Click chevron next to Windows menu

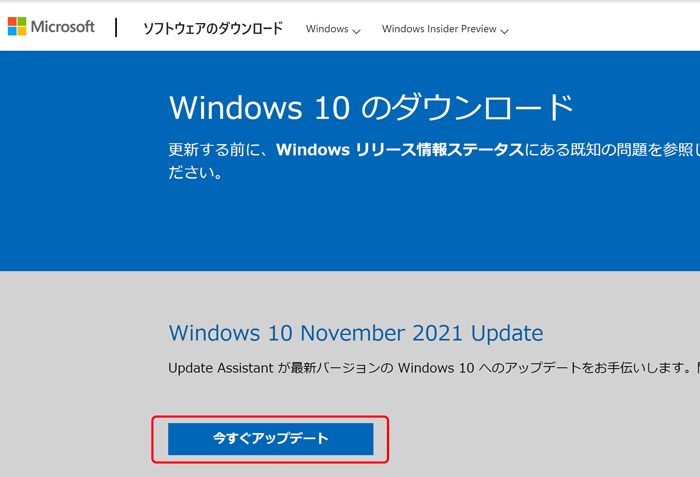point(356,31)
